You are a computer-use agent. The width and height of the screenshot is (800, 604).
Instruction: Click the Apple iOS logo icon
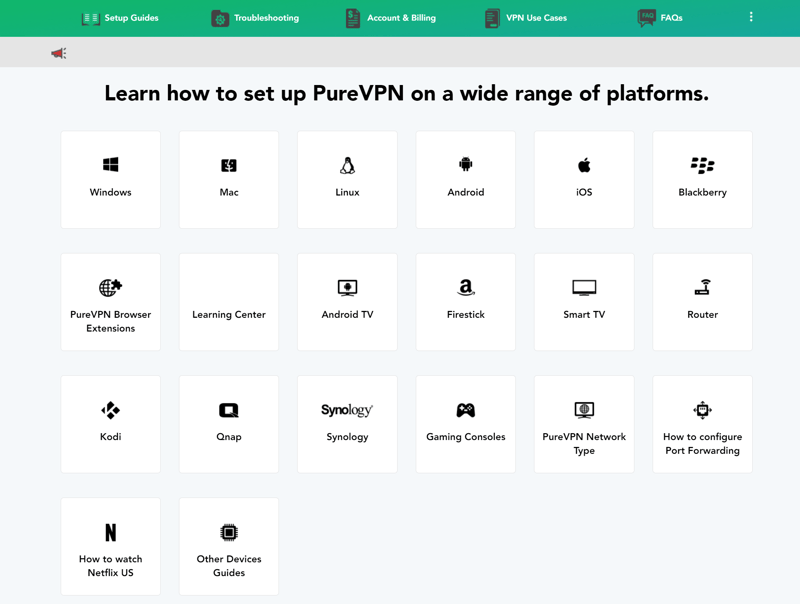click(584, 165)
